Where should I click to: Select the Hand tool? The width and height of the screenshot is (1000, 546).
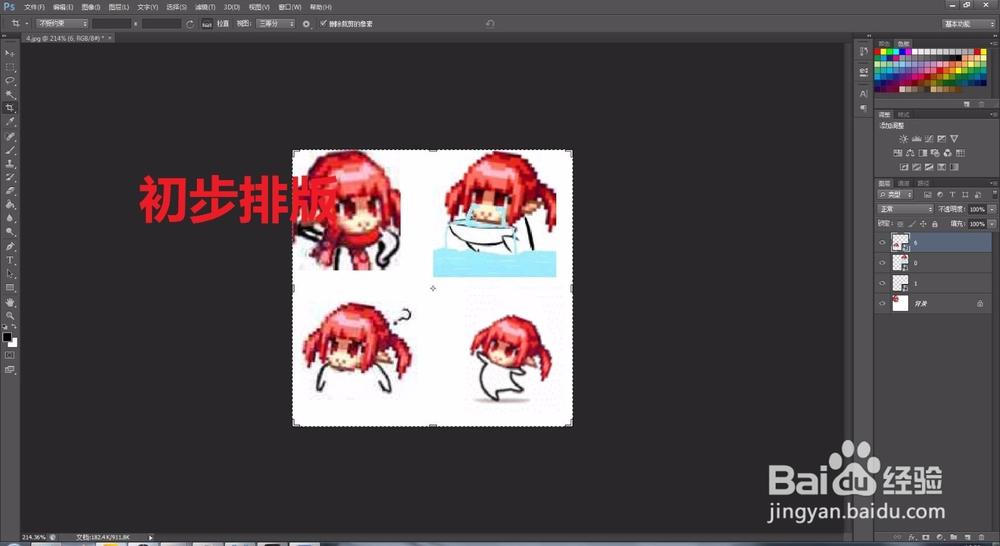[10, 302]
